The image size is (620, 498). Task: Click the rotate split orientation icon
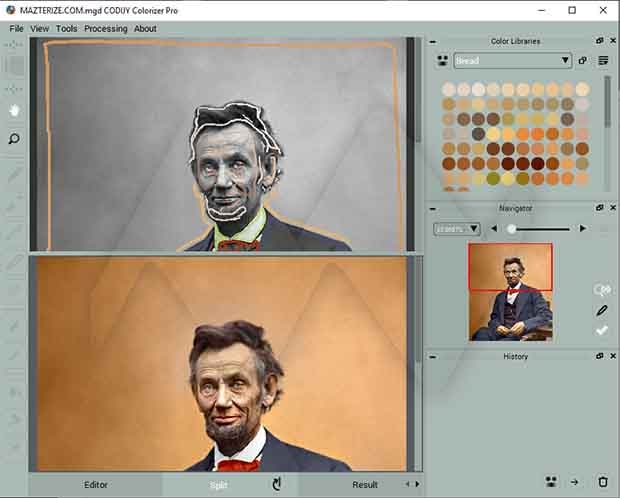click(277, 484)
